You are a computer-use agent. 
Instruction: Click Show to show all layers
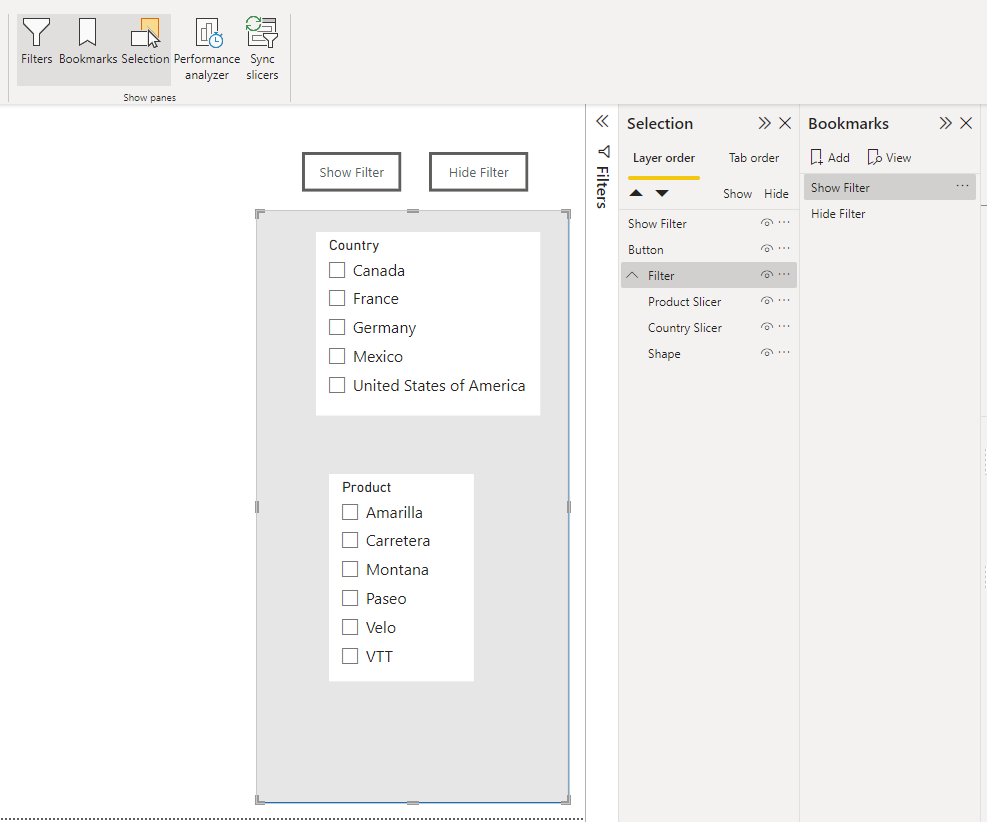pos(737,194)
